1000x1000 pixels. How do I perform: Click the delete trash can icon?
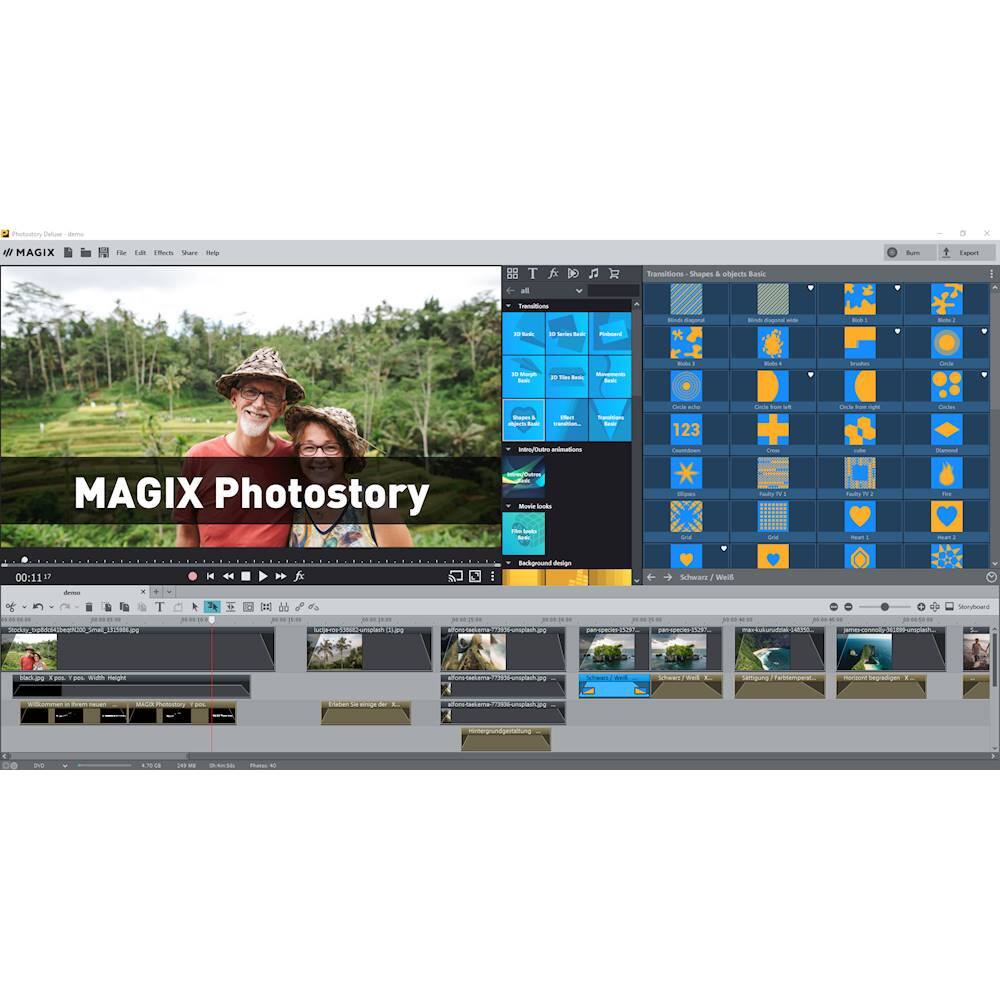coord(89,607)
